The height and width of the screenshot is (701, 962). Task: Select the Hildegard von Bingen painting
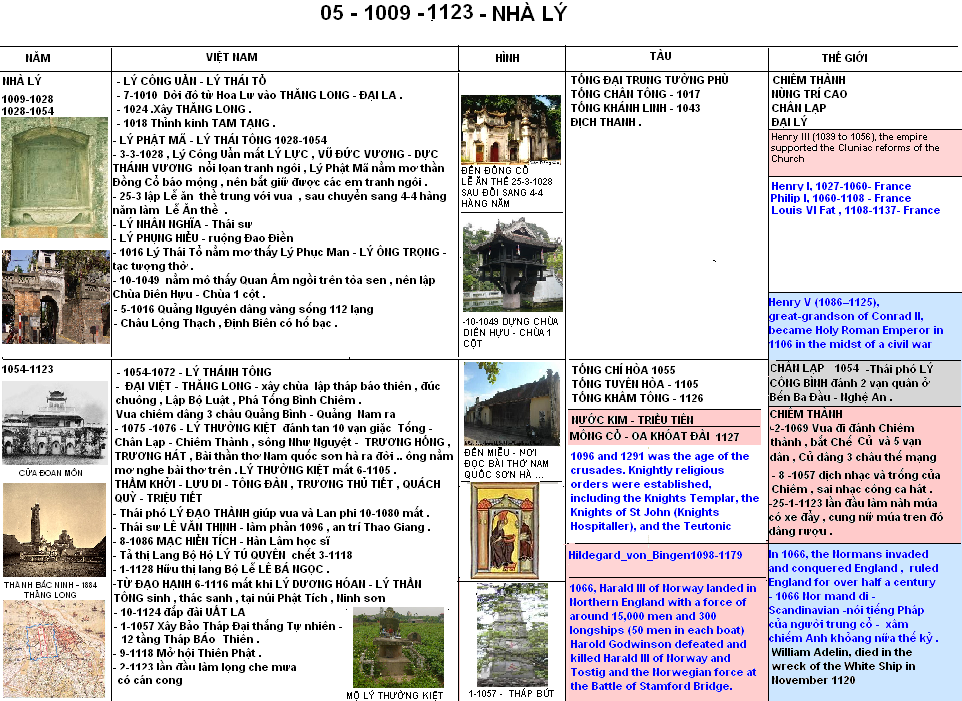click(x=505, y=531)
